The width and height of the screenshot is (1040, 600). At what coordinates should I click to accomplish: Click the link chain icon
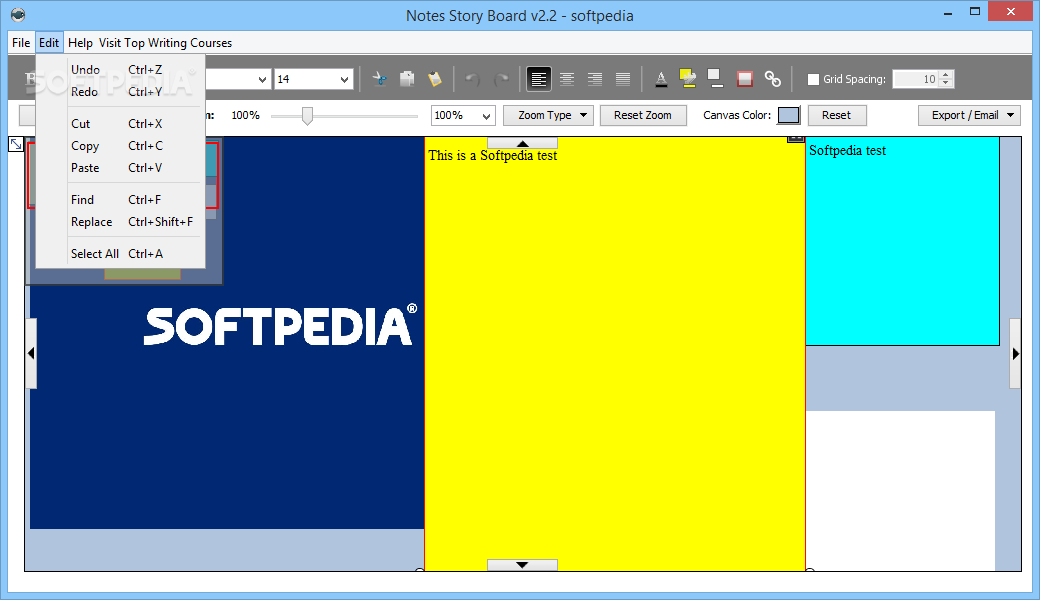(773, 79)
